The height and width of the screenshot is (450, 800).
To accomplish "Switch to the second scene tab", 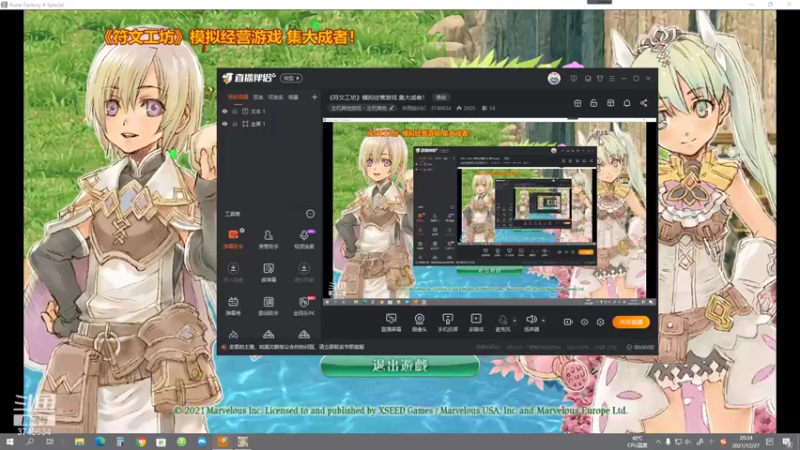I will (x=258, y=97).
